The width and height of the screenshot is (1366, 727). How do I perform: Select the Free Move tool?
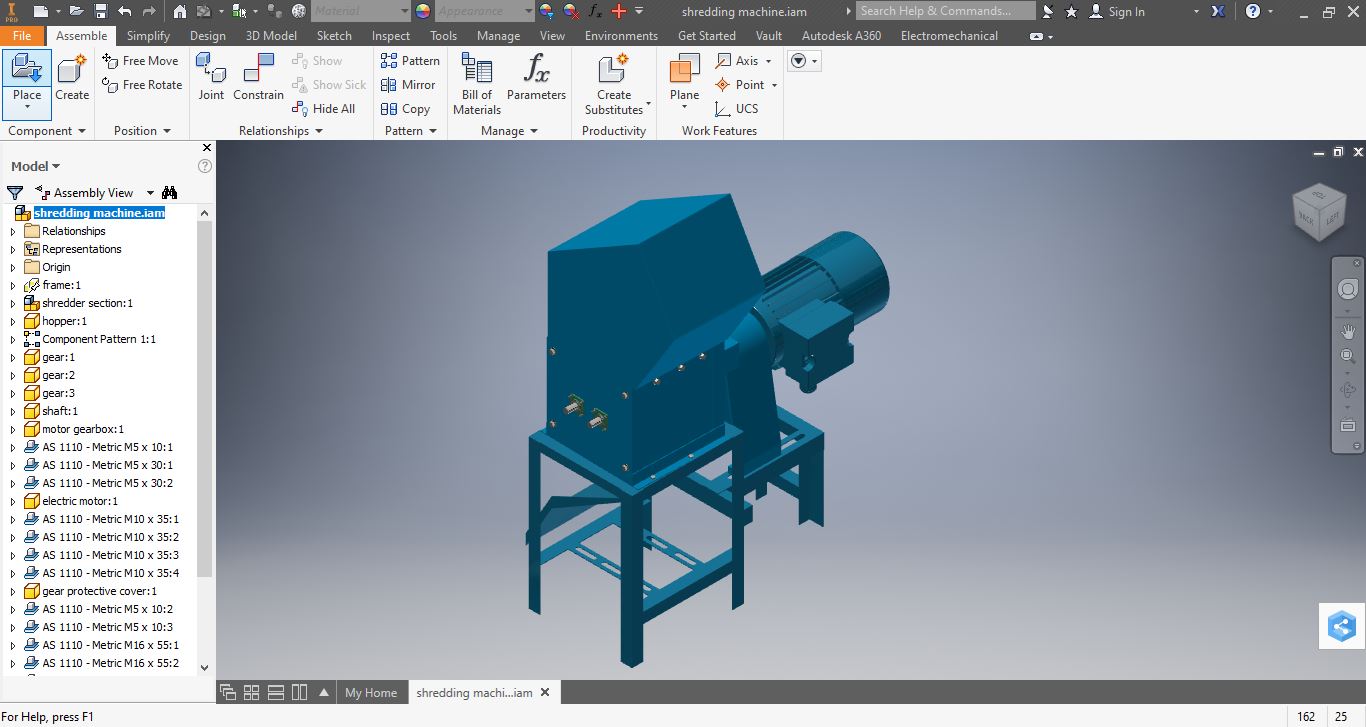pyautogui.click(x=140, y=61)
